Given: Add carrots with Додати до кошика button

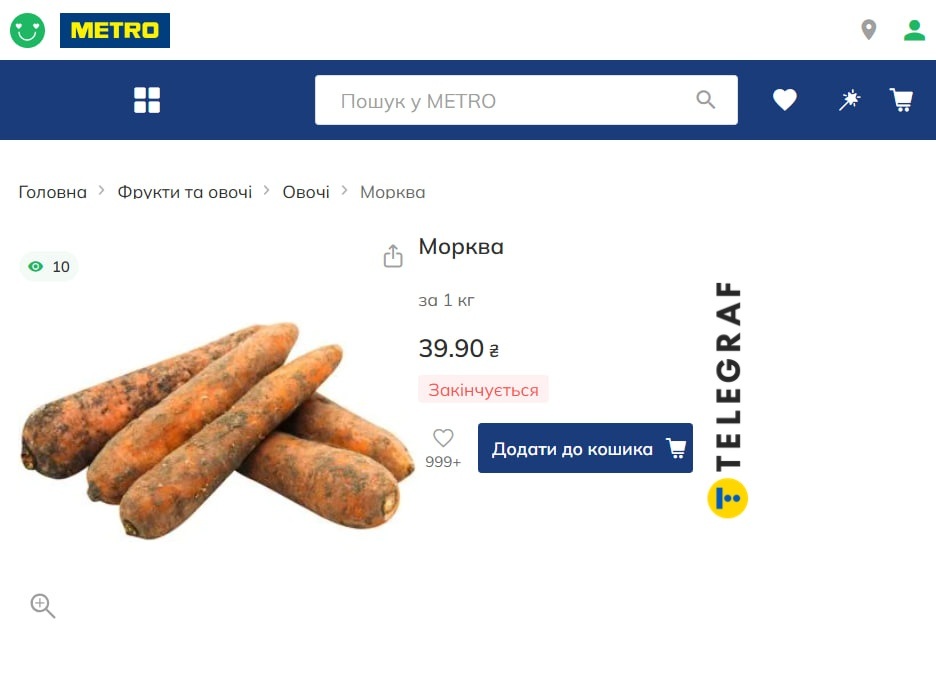Looking at the screenshot, I should coord(585,448).
